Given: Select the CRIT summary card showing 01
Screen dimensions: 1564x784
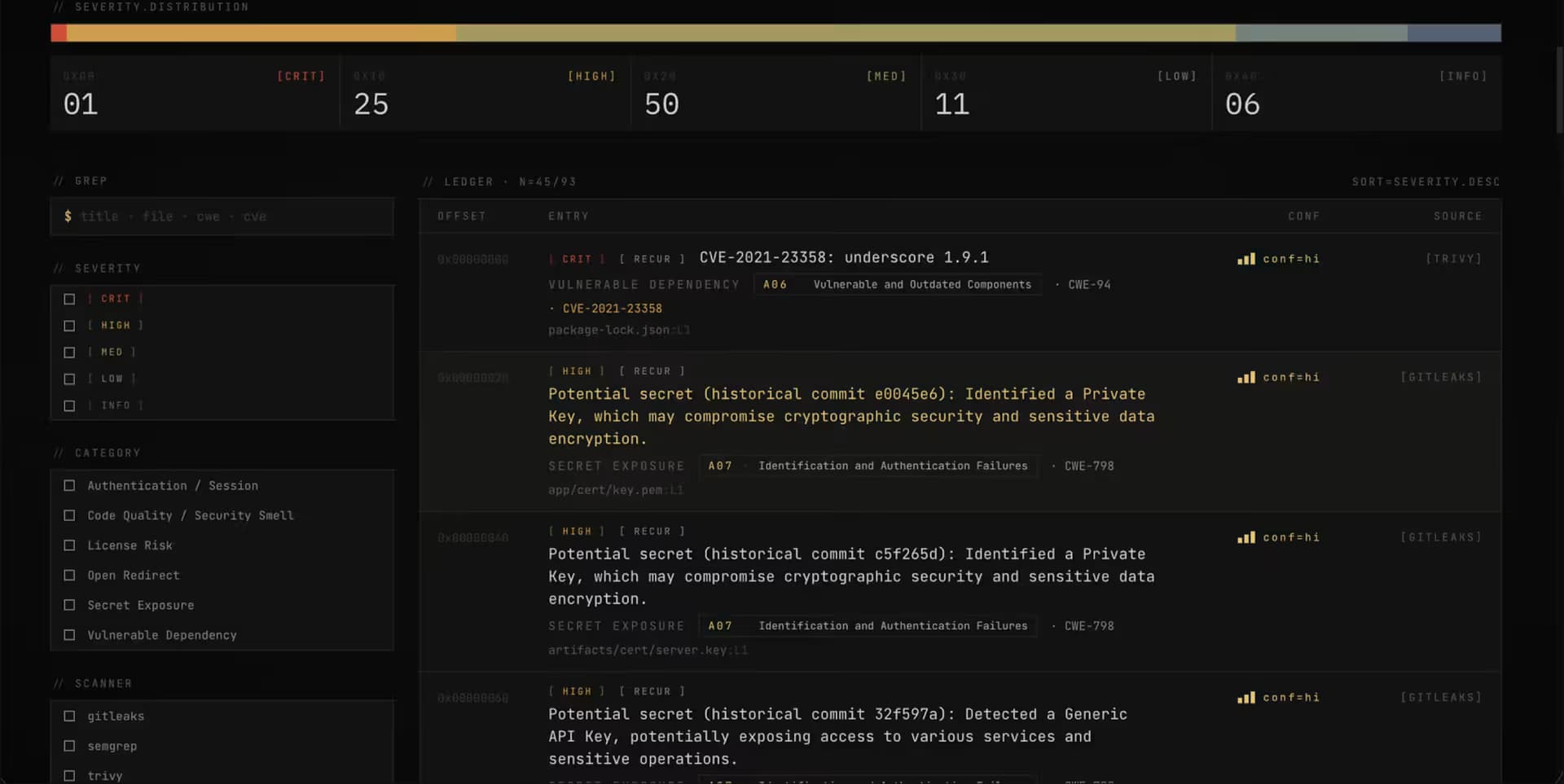Looking at the screenshot, I should 195,93.
